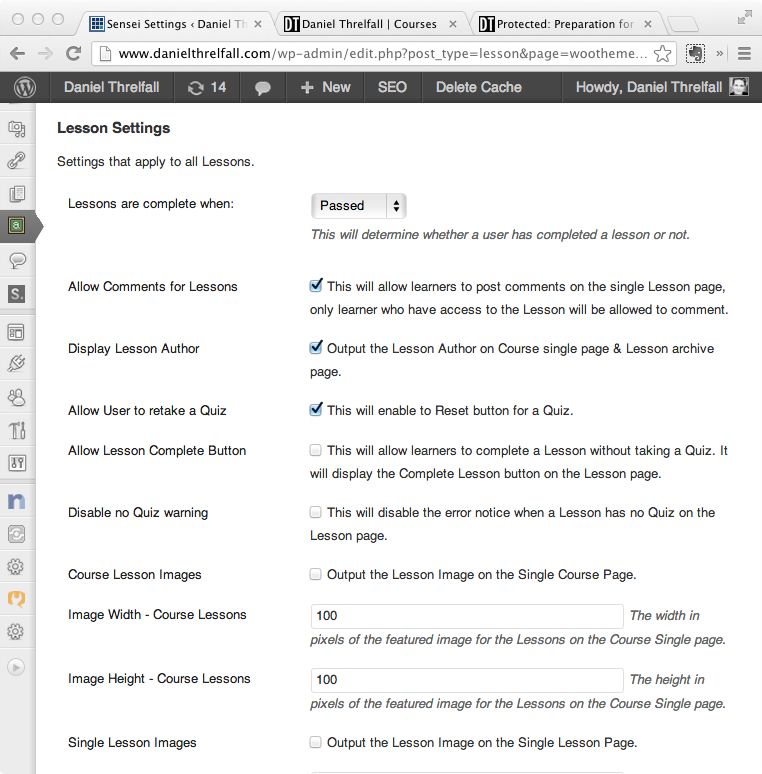The height and width of the screenshot is (774, 762).
Task: Switch to the Sensei Settings browser tab
Action: (175, 24)
